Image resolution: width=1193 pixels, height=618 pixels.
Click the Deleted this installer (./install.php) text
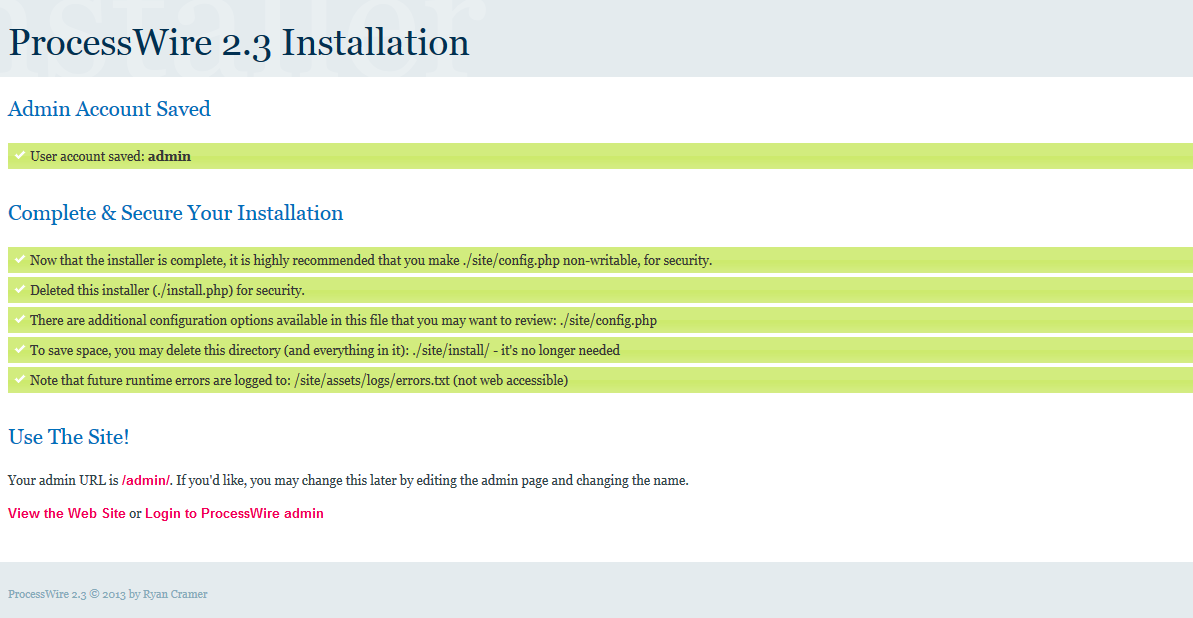167,290
